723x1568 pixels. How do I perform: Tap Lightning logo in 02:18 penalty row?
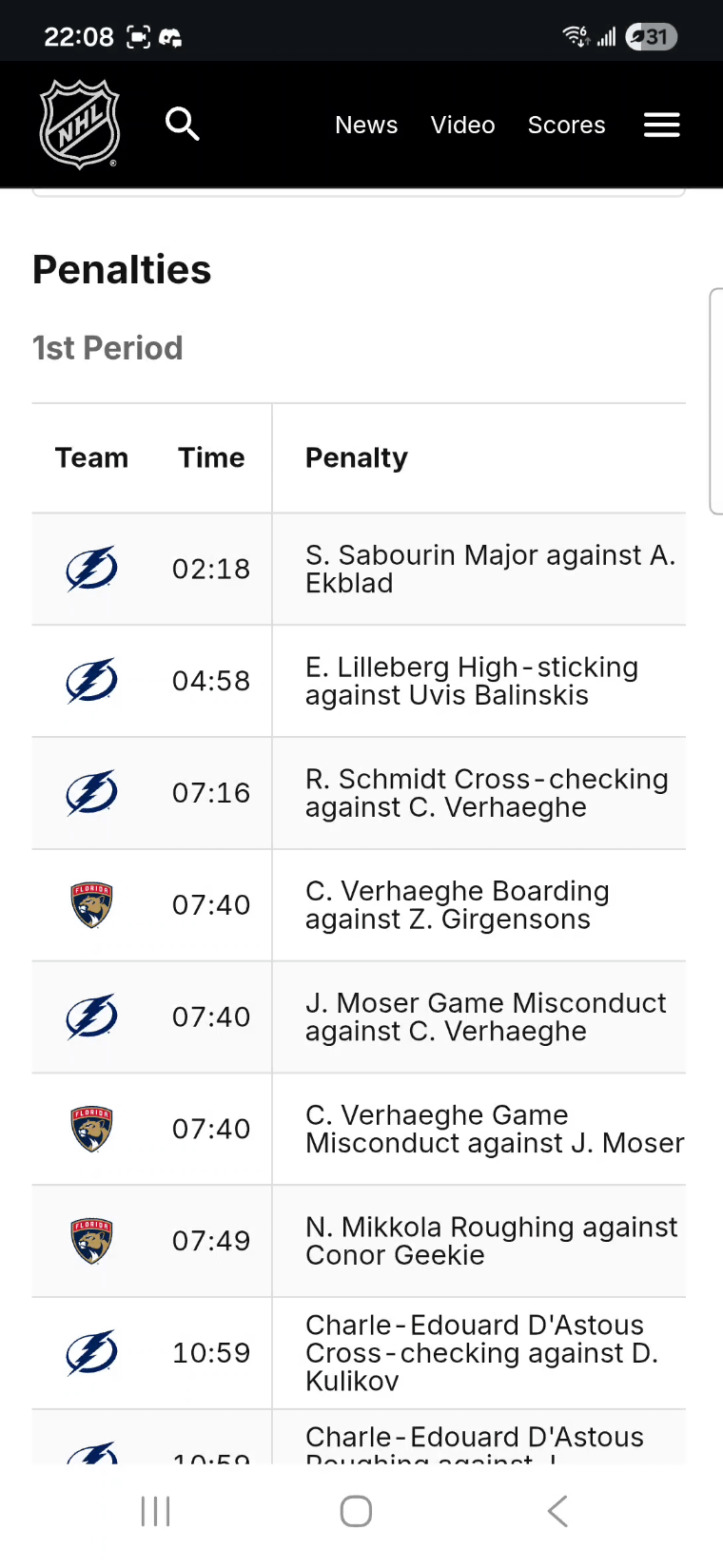pyautogui.click(x=91, y=569)
